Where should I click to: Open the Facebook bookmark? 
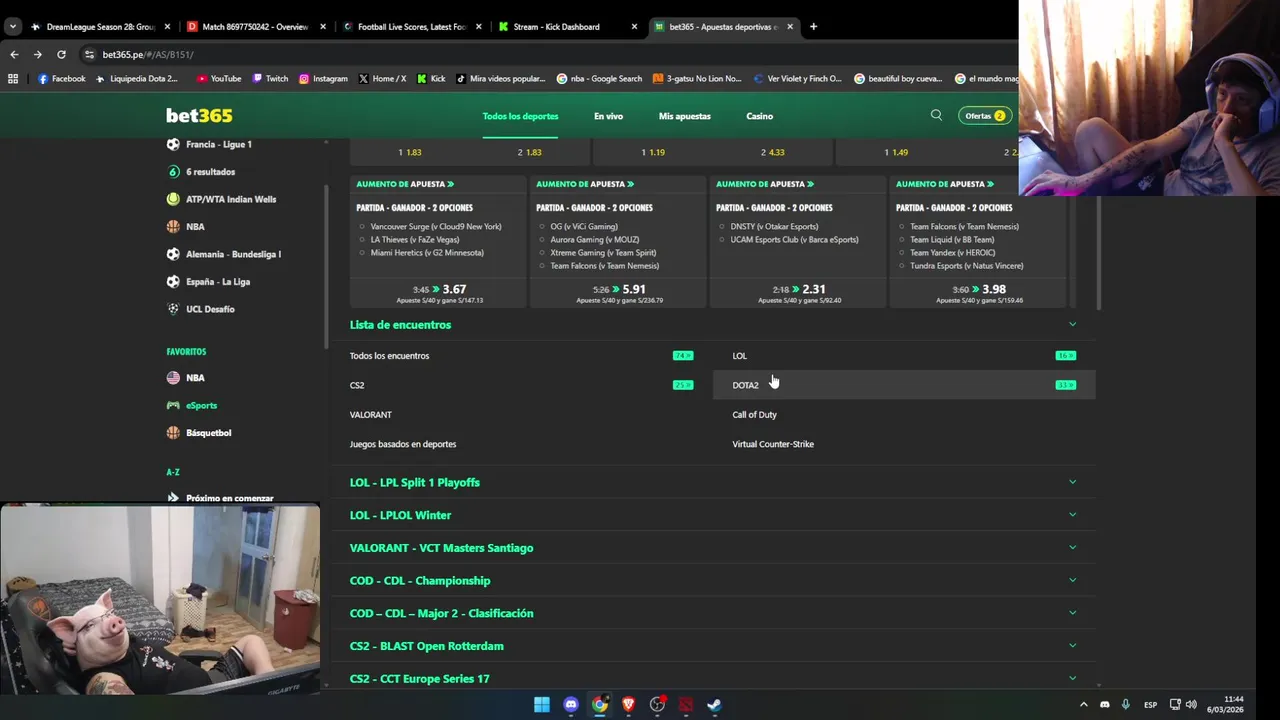[61, 78]
